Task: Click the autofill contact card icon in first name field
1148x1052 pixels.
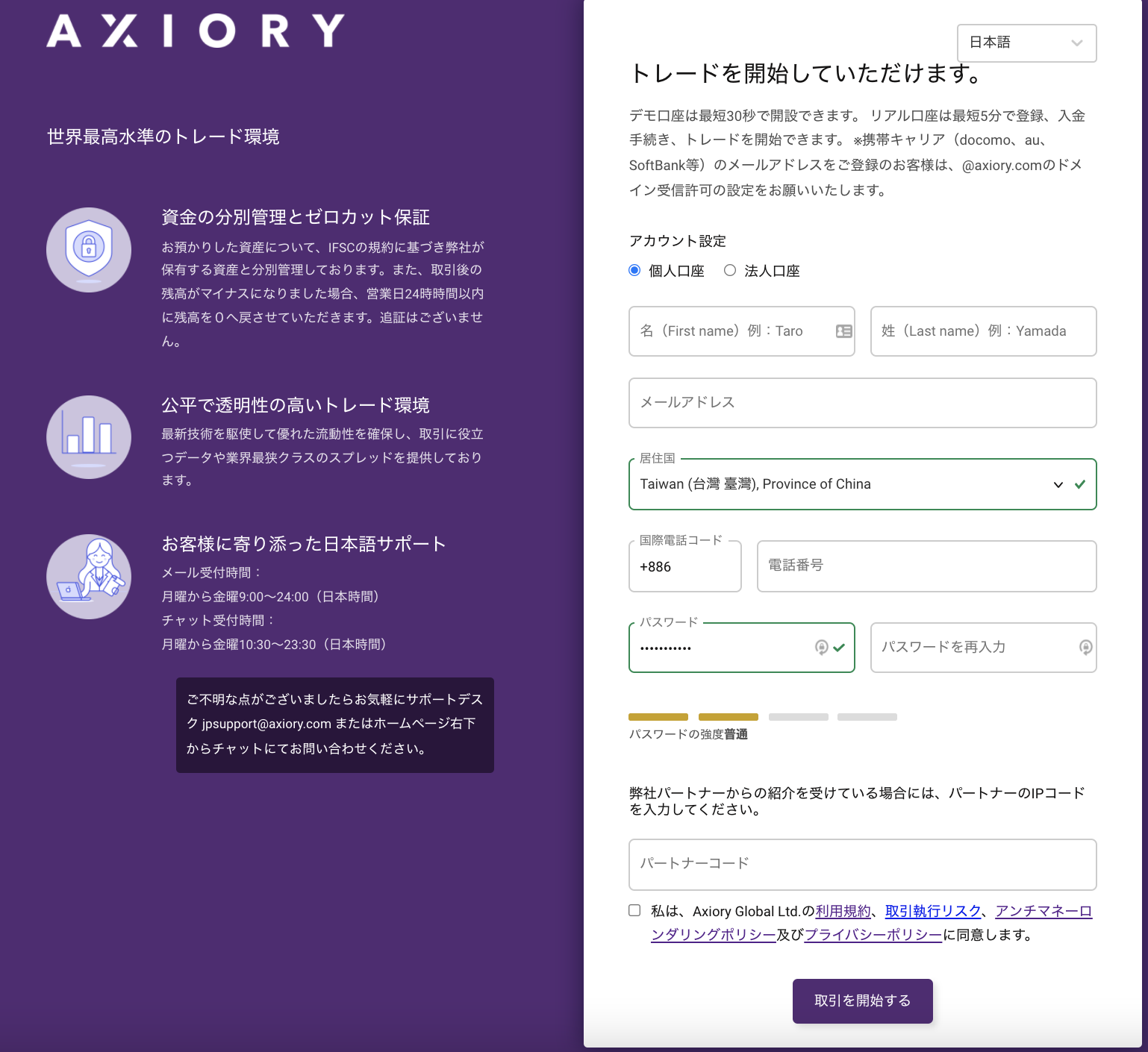Action: (x=843, y=331)
